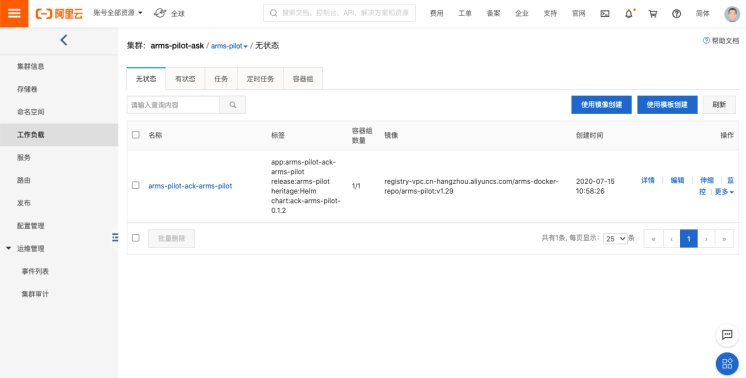Click the 请输入查询内容 query field

pyautogui.click(x=173, y=105)
